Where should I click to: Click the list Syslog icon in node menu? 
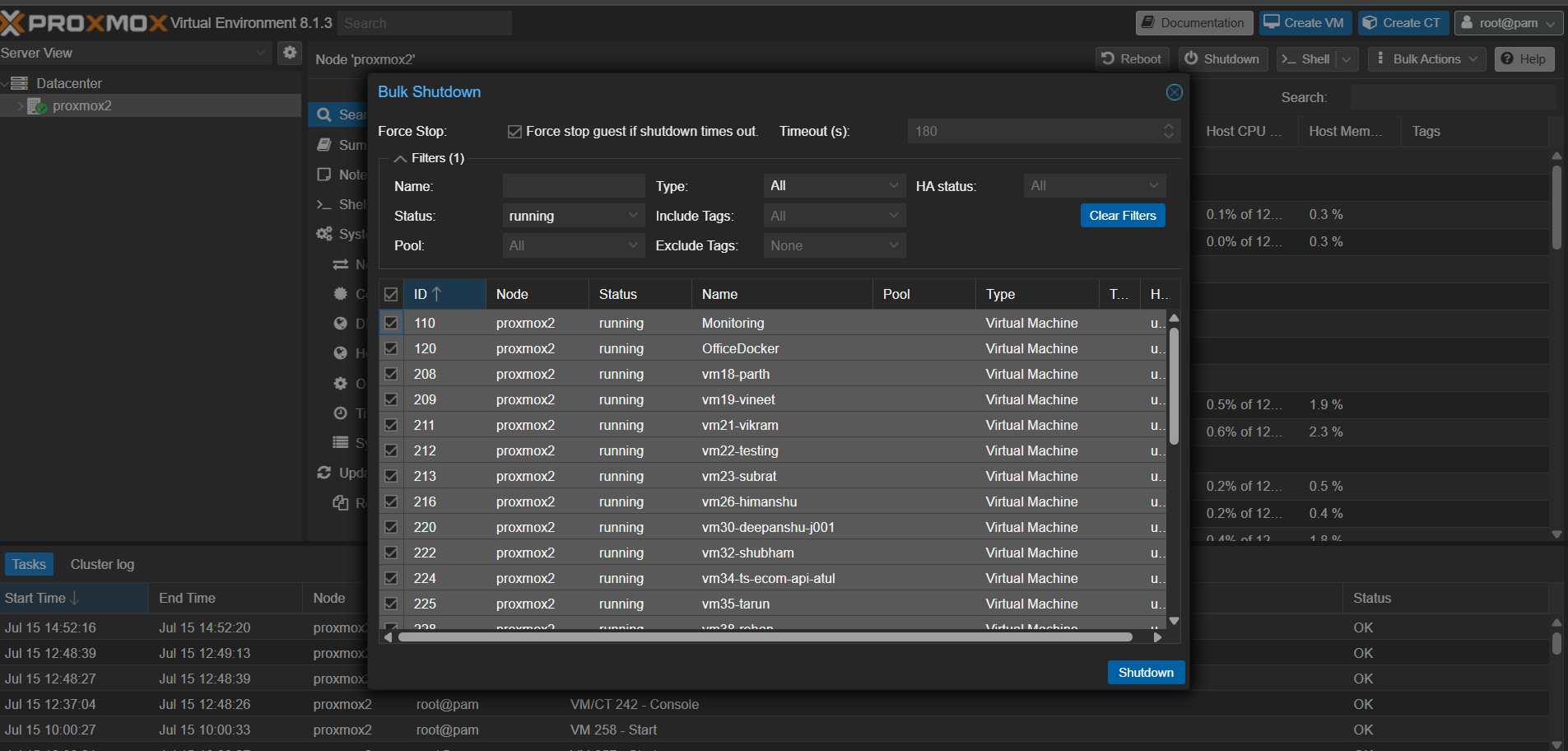point(340,443)
